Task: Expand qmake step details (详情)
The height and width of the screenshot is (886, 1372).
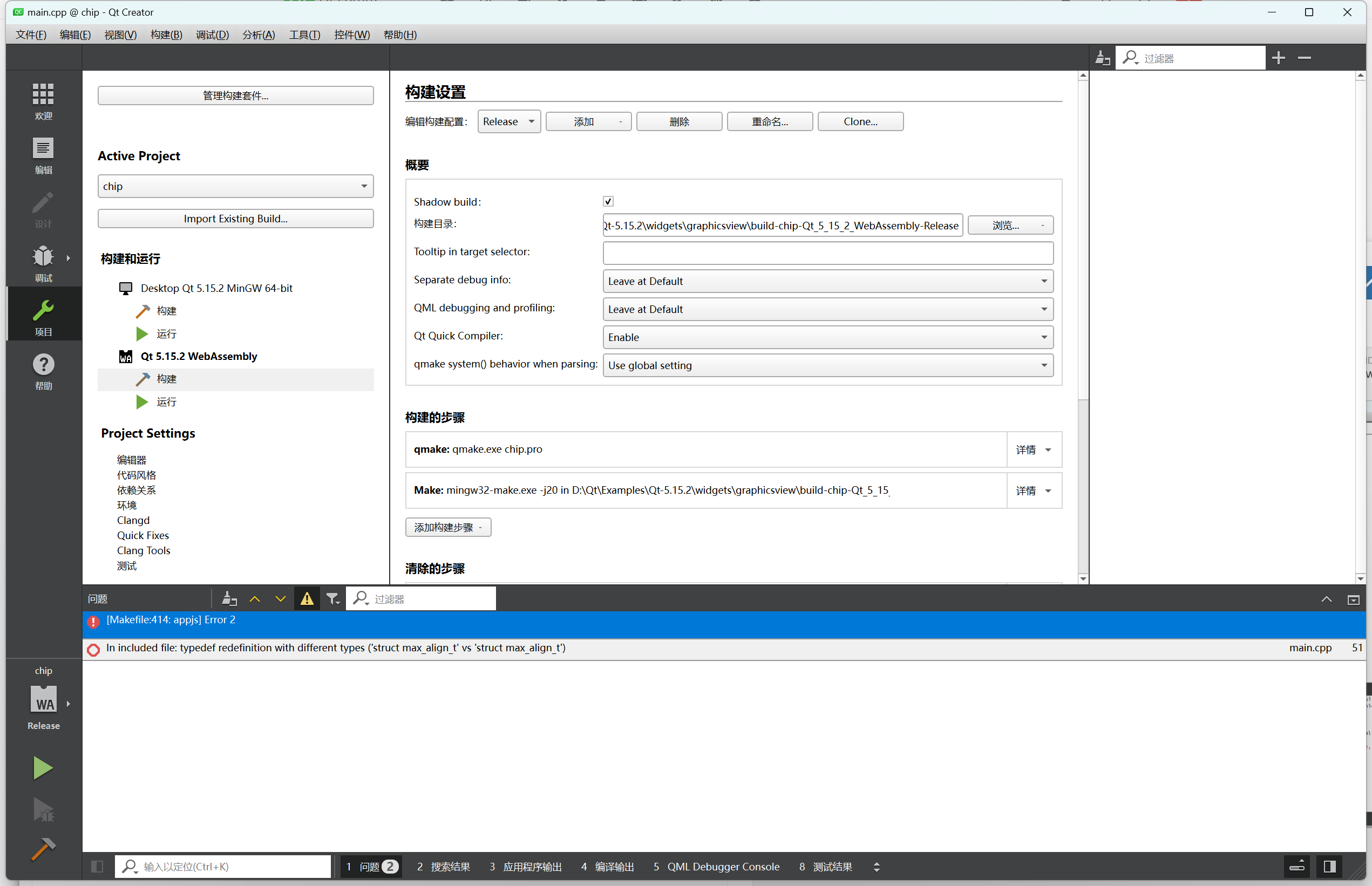Action: coord(1034,450)
